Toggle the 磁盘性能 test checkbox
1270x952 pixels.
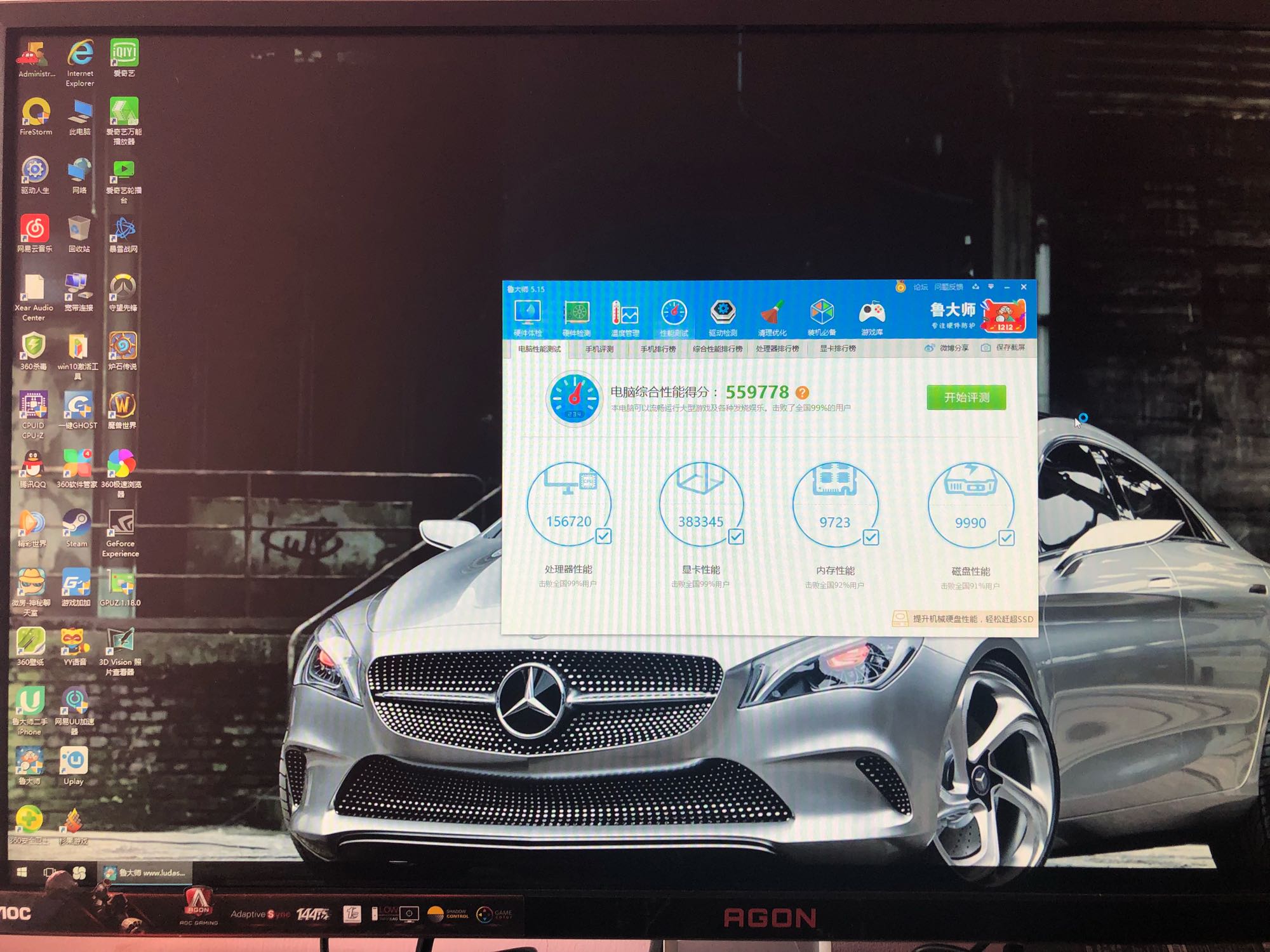tap(1006, 538)
